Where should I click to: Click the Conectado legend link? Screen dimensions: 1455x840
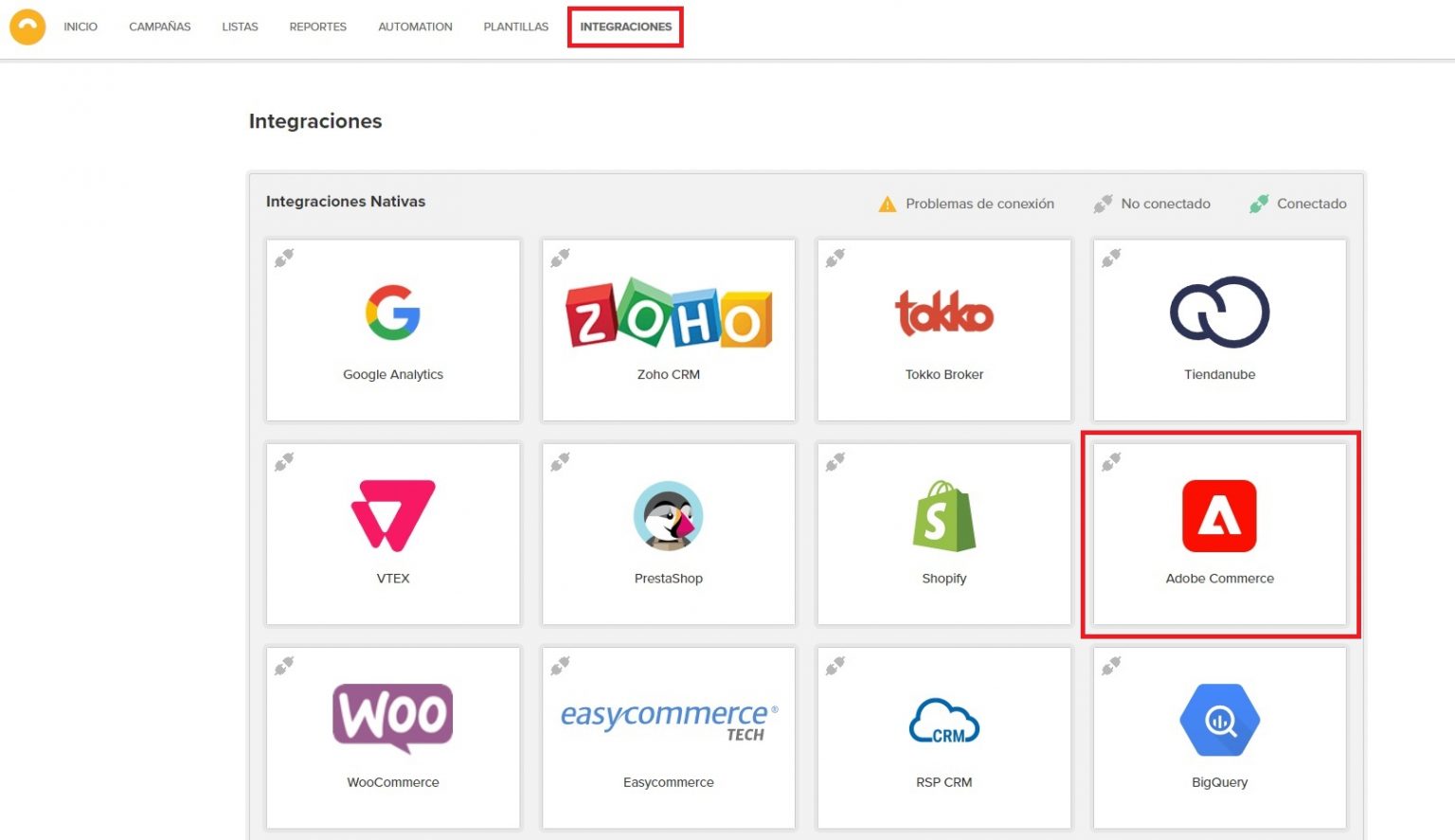tap(1310, 204)
